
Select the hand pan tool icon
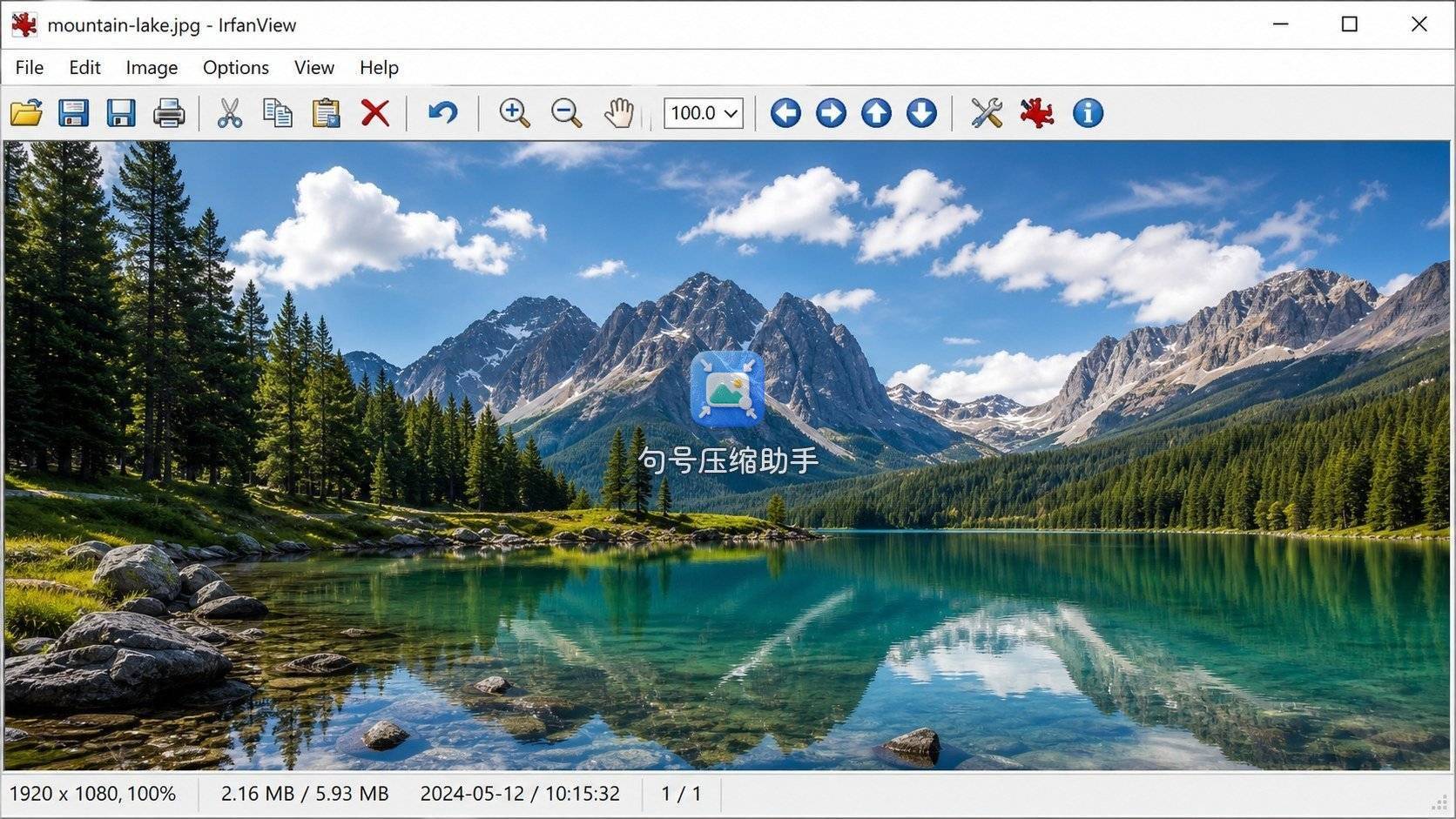618,113
